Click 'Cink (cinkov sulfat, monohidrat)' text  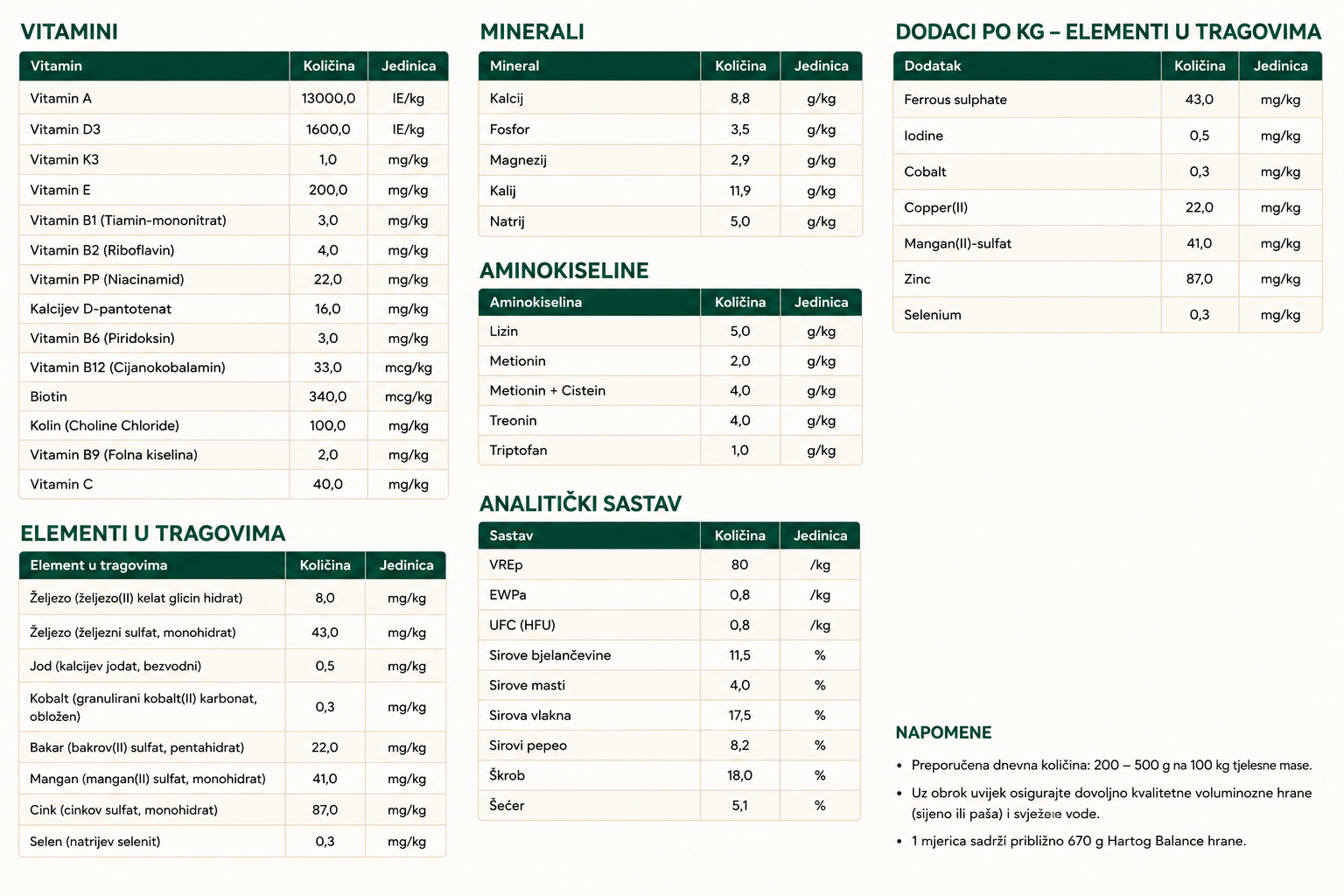(x=124, y=810)
